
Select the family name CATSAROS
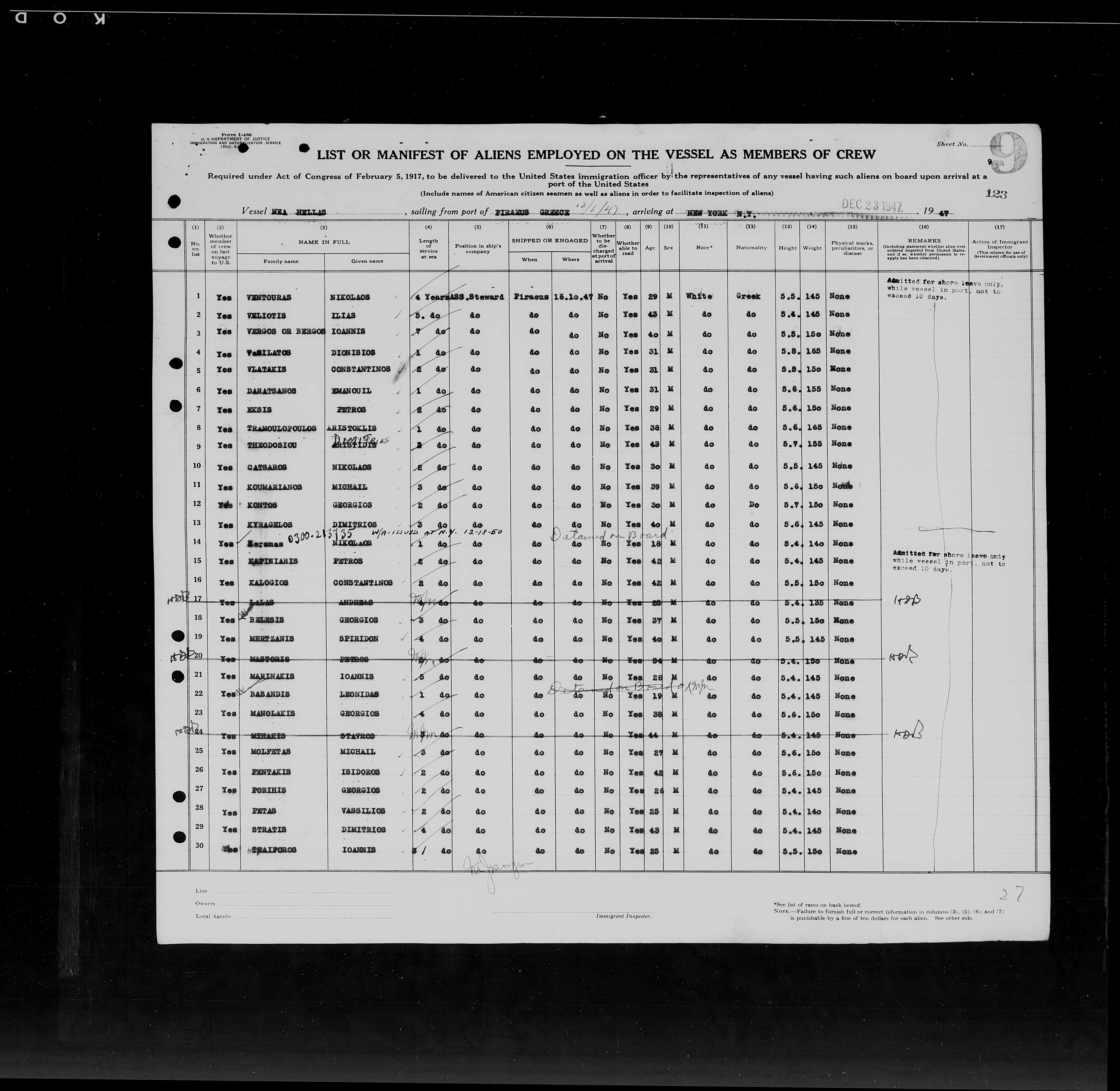point(267,468)
